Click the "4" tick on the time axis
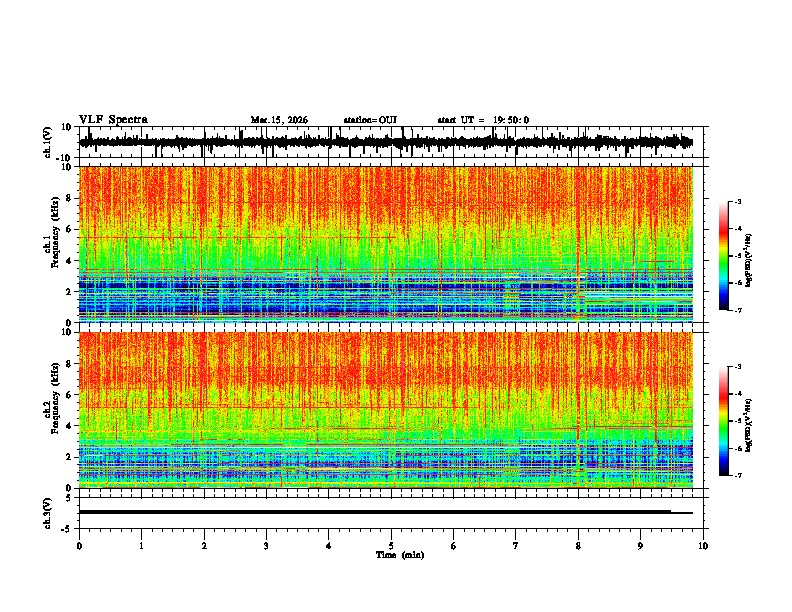 329,546
